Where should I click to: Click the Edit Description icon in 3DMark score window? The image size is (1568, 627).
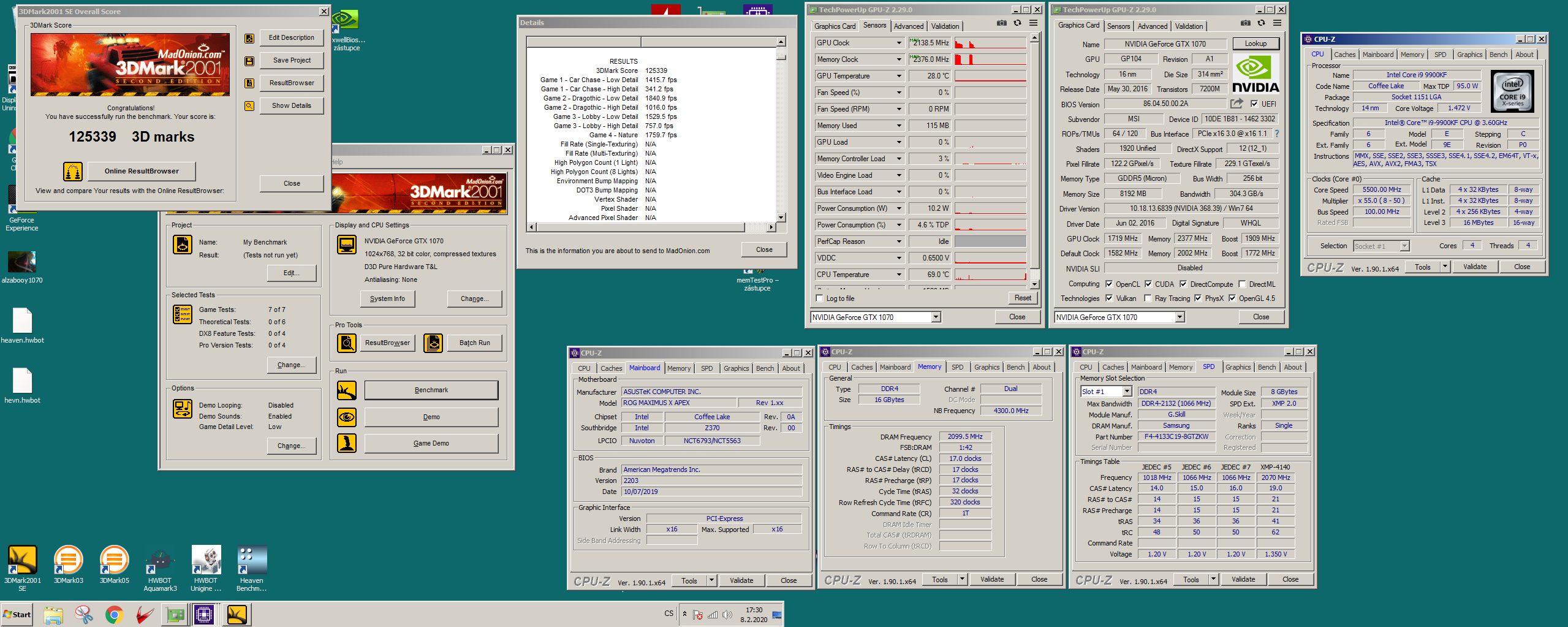pos(249,38)
